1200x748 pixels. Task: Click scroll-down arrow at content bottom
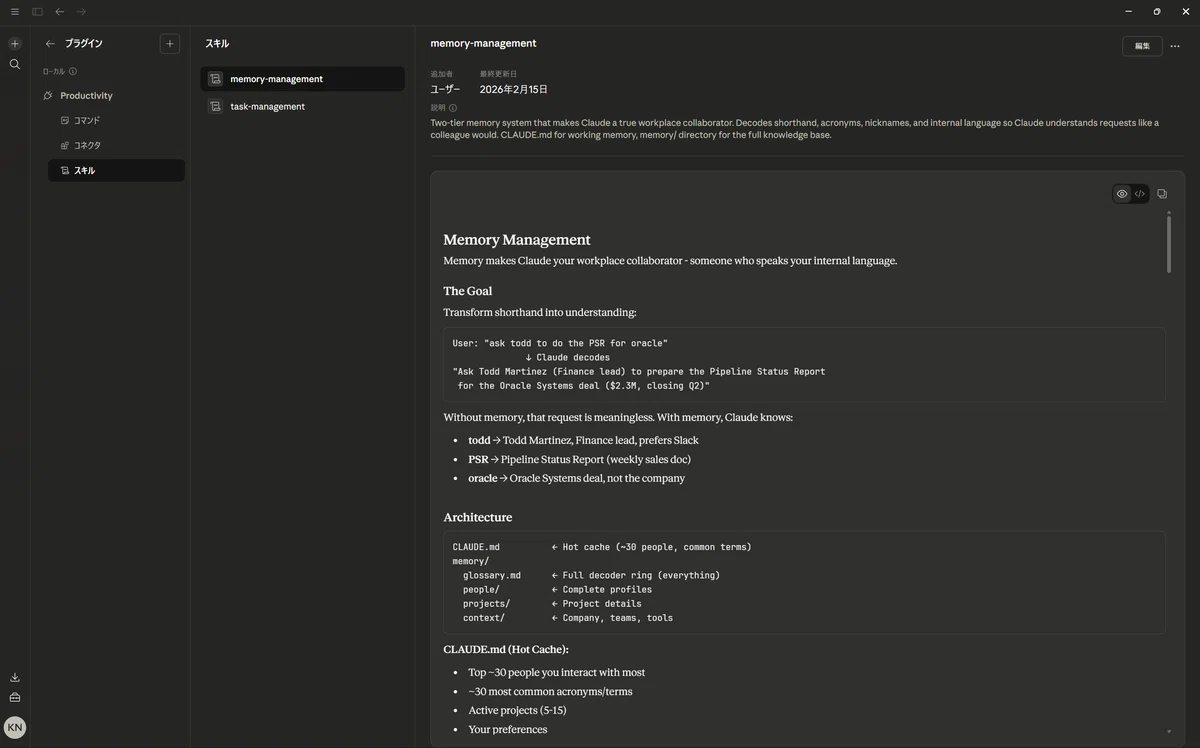[x=1168, y=732]
